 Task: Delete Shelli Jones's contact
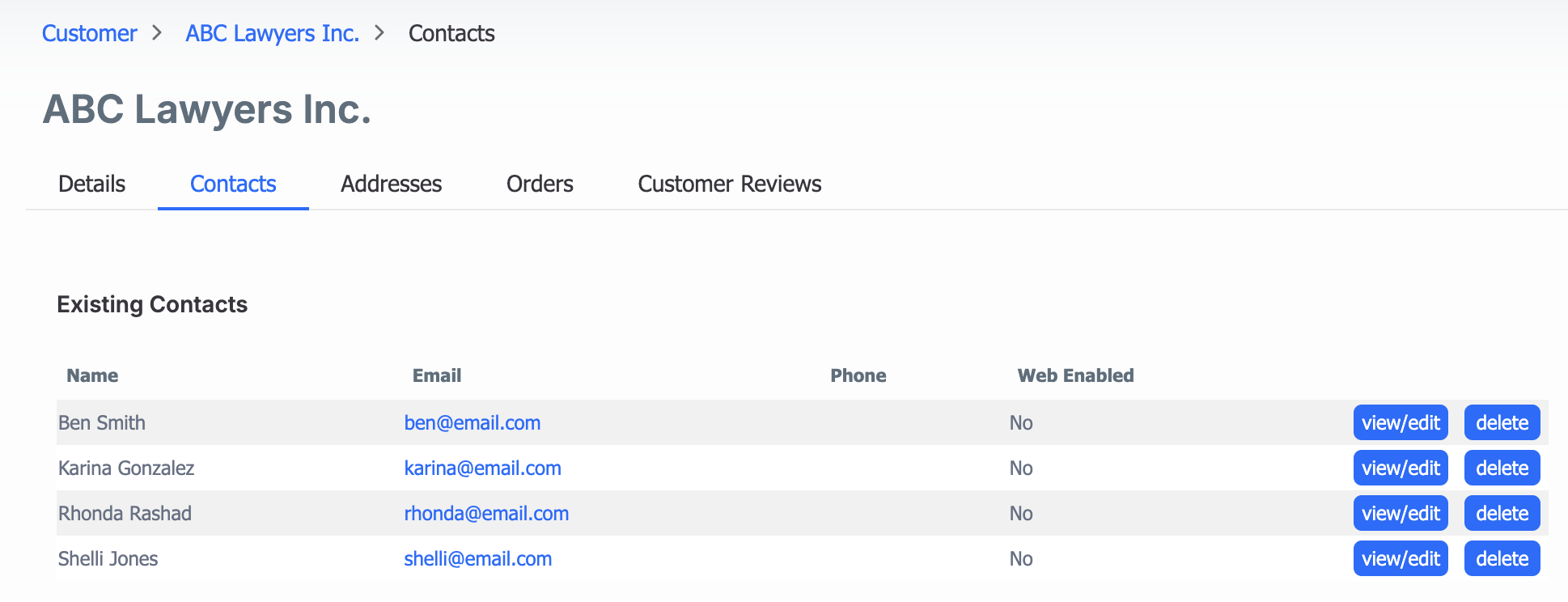[1502, 558]
